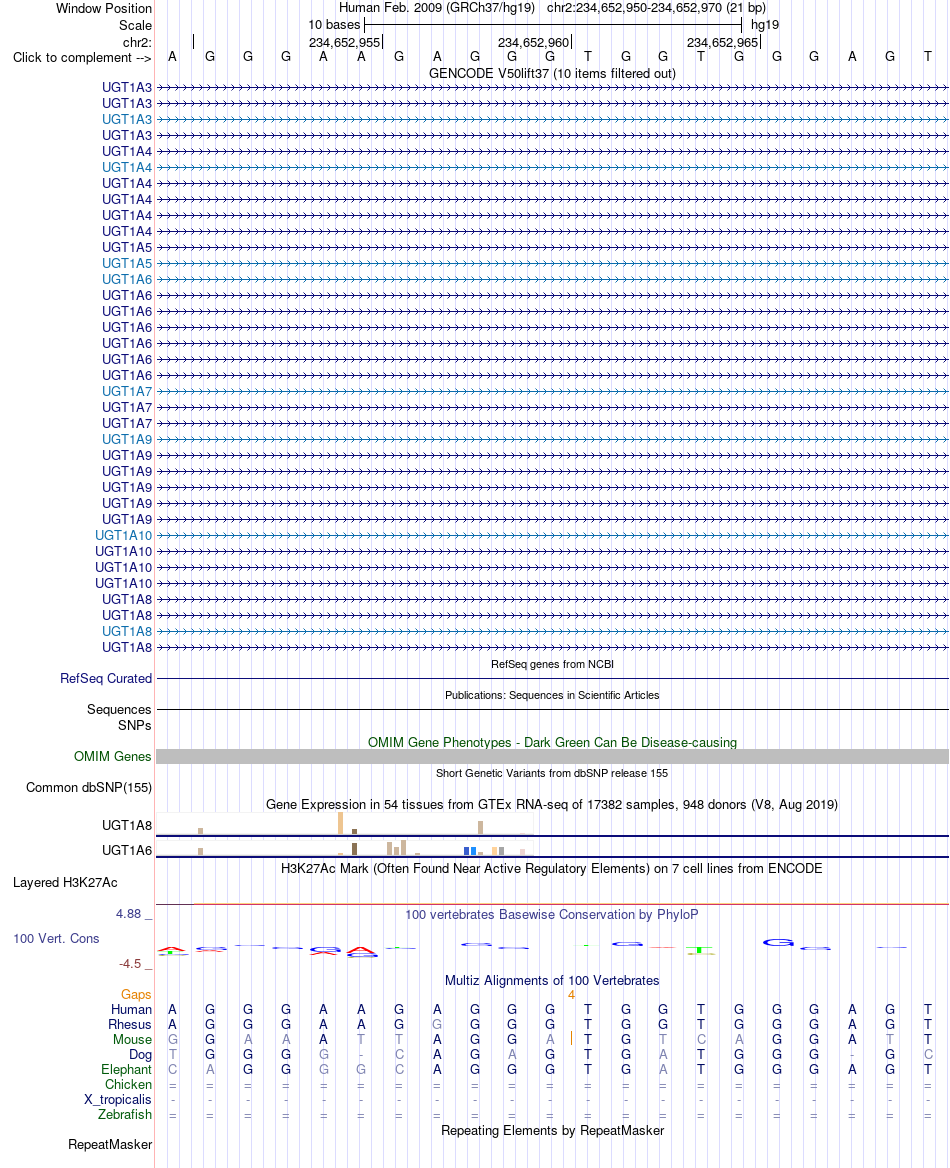Select the Rhesus alignment row label
Screen dimensions: 950x1168
coord(130,1024)
